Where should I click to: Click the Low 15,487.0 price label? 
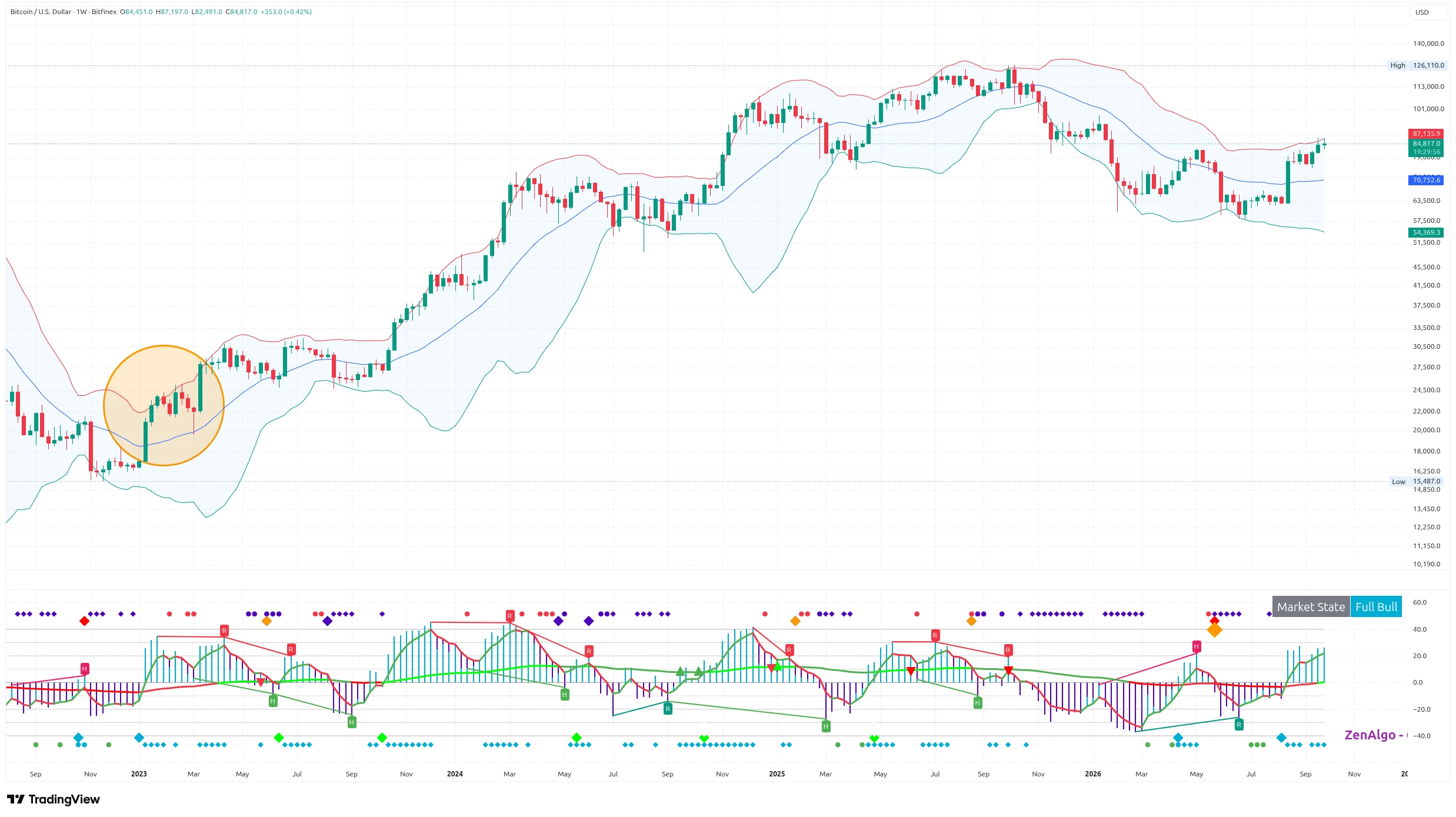(1418, 481)
